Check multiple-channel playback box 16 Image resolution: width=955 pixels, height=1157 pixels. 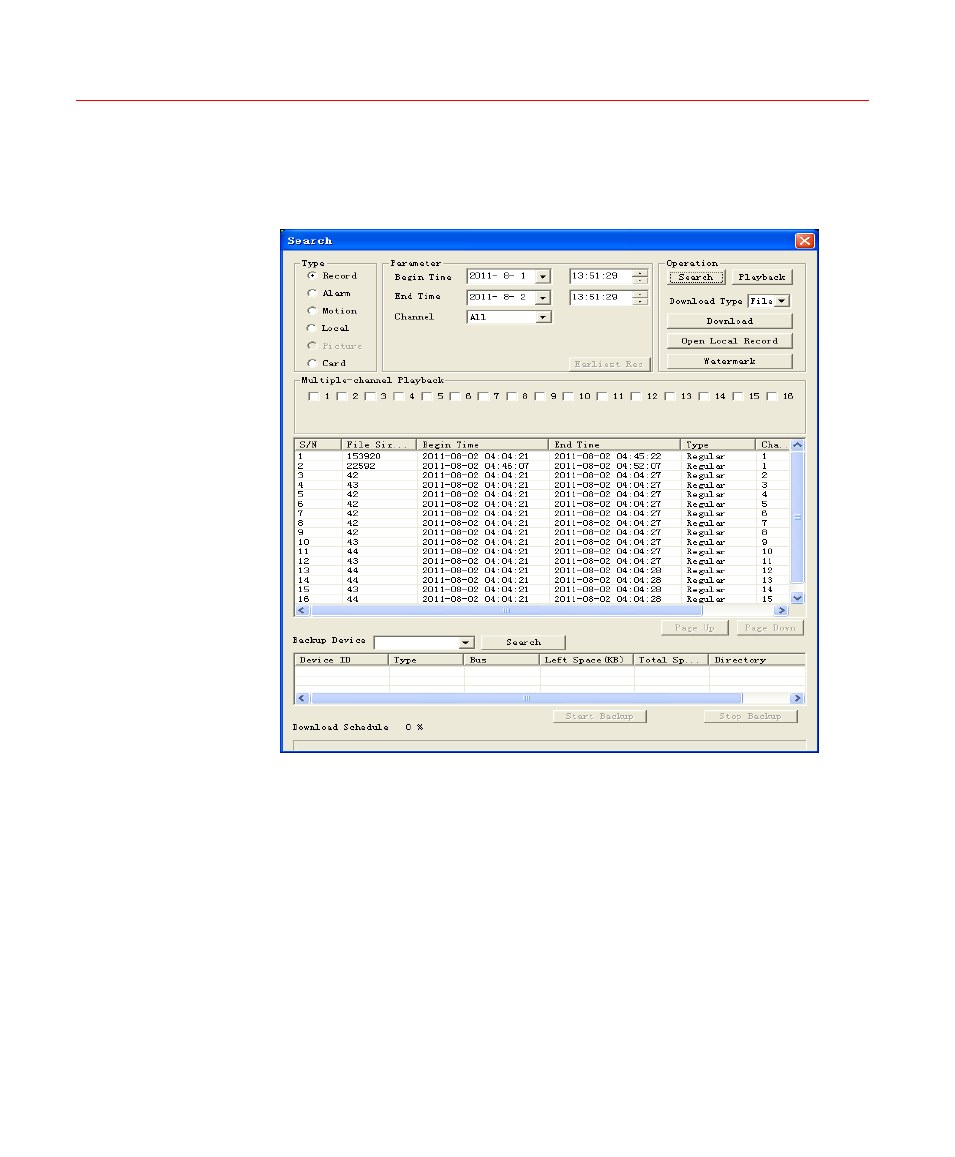coord(771,396)
